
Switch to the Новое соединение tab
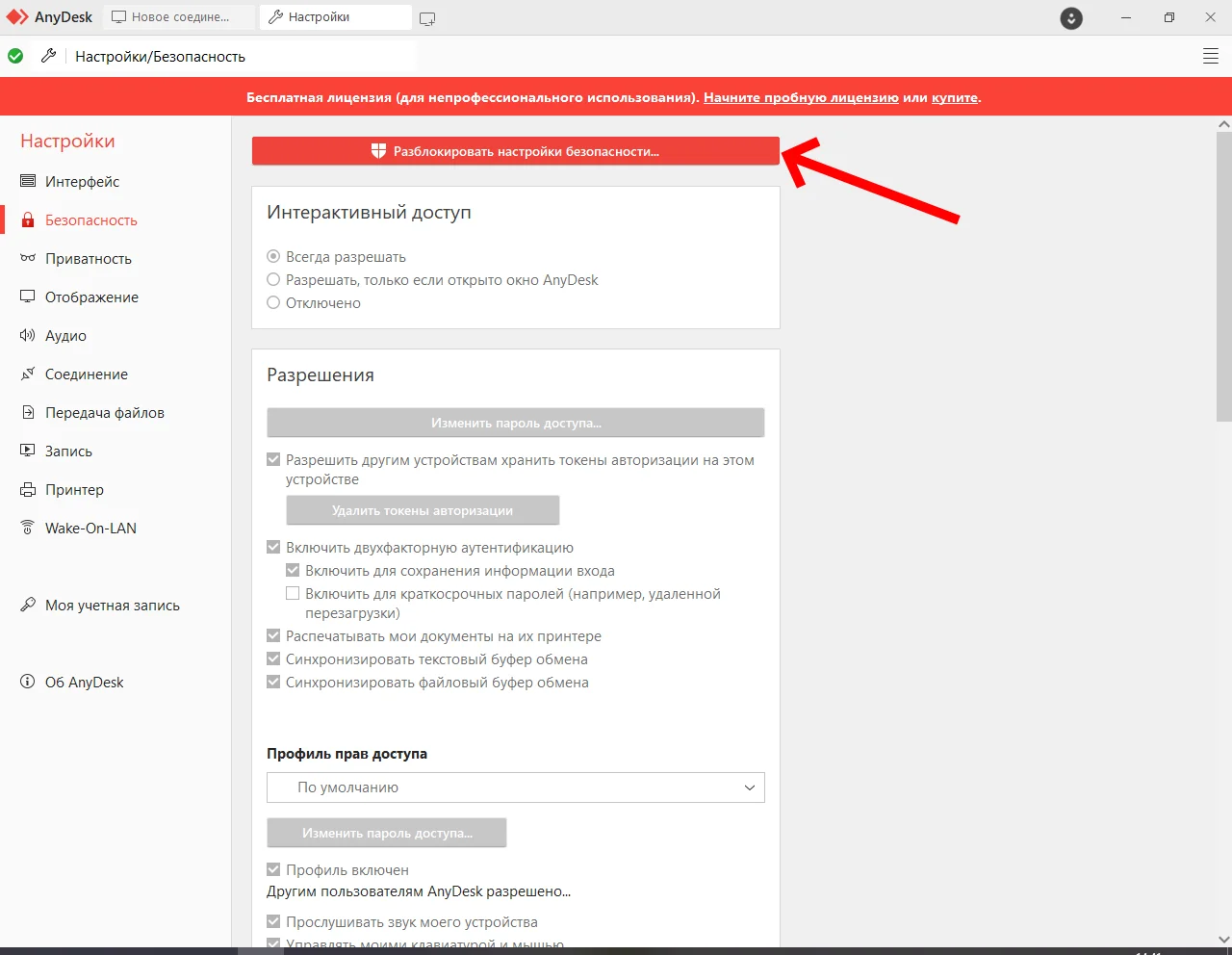(179, 17)
